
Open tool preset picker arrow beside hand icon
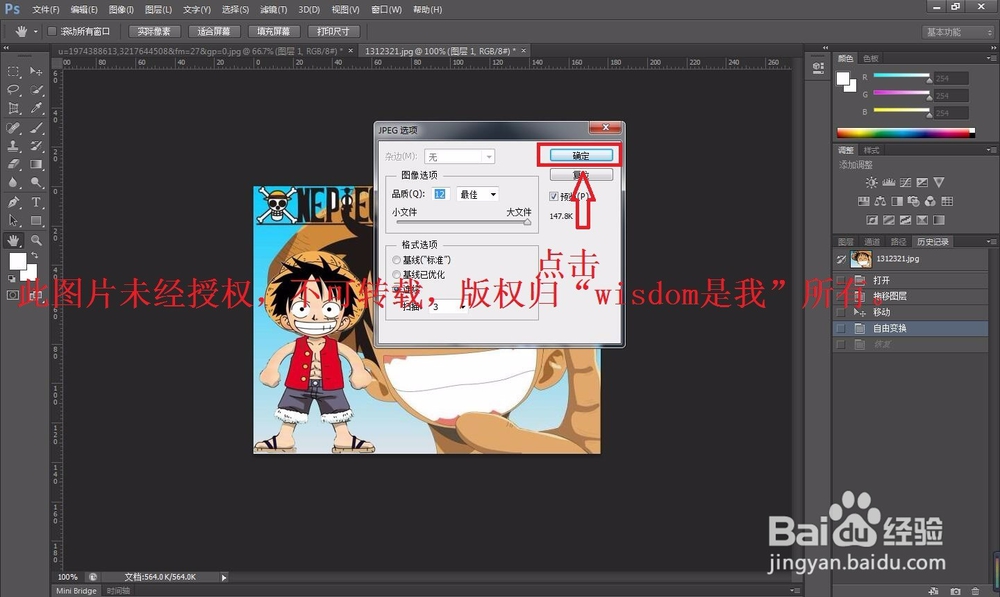coord(36,31)
